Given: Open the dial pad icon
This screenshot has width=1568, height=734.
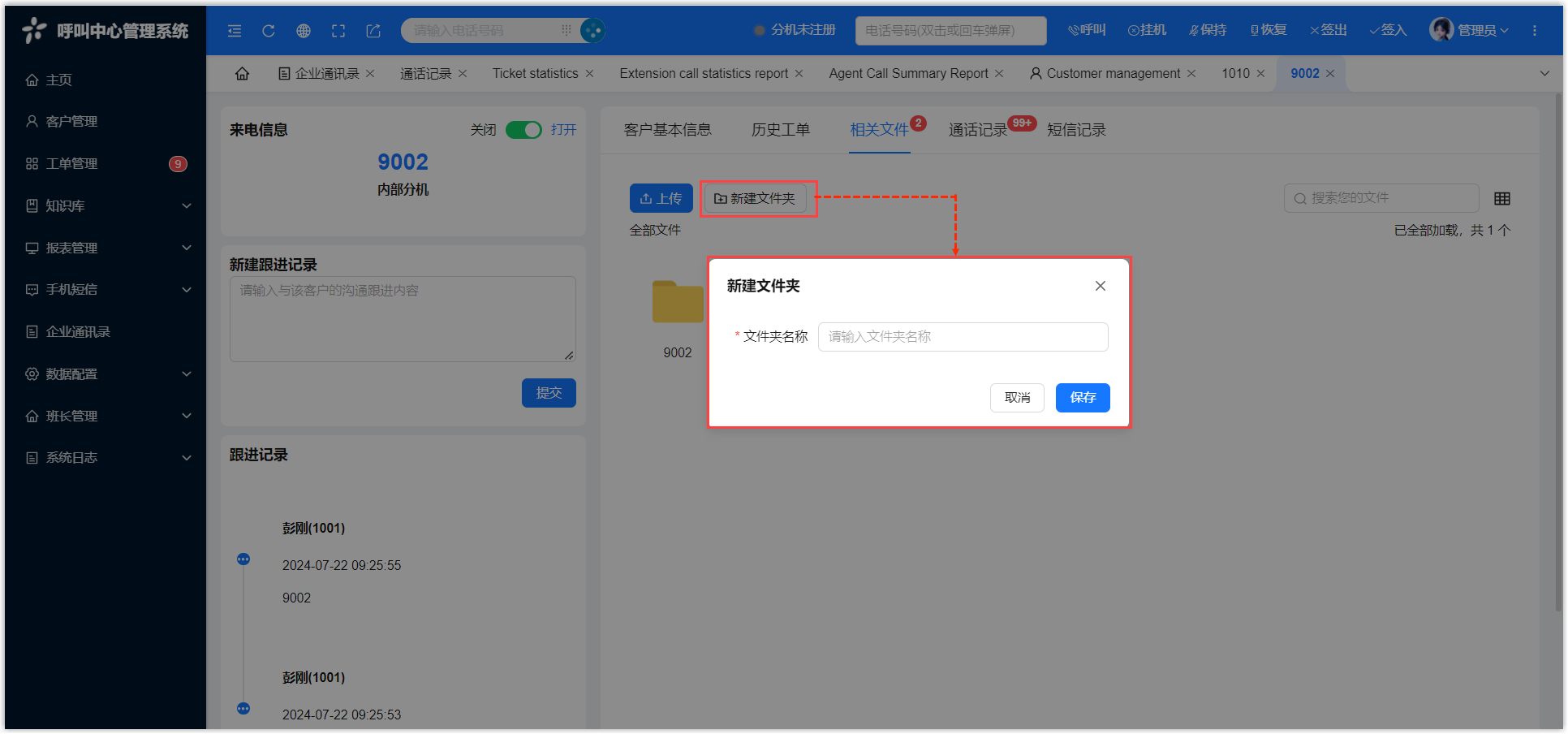Looking at the screenshot, I should (x=566, y=30).
